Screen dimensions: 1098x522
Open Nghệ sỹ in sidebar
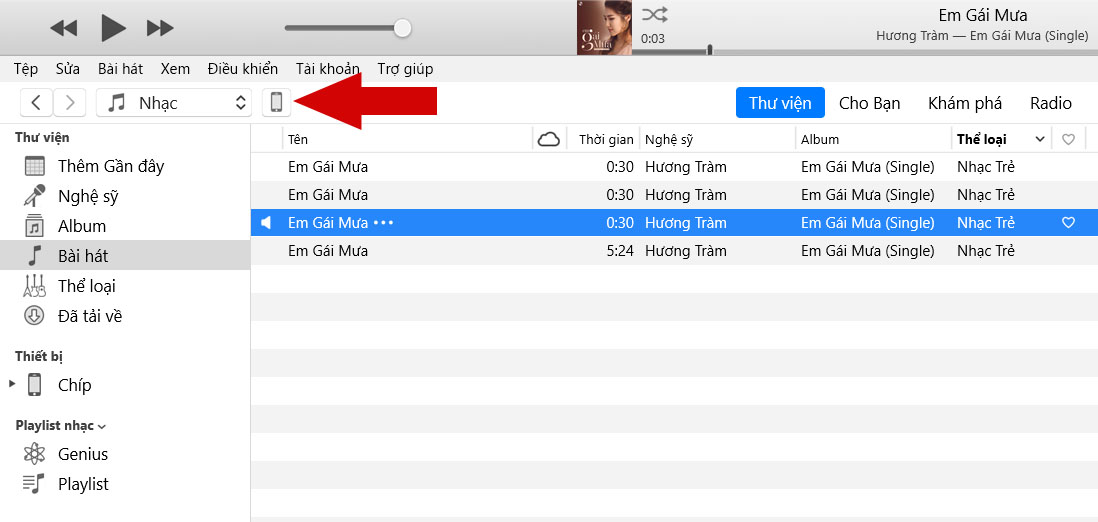coord(88,196)
